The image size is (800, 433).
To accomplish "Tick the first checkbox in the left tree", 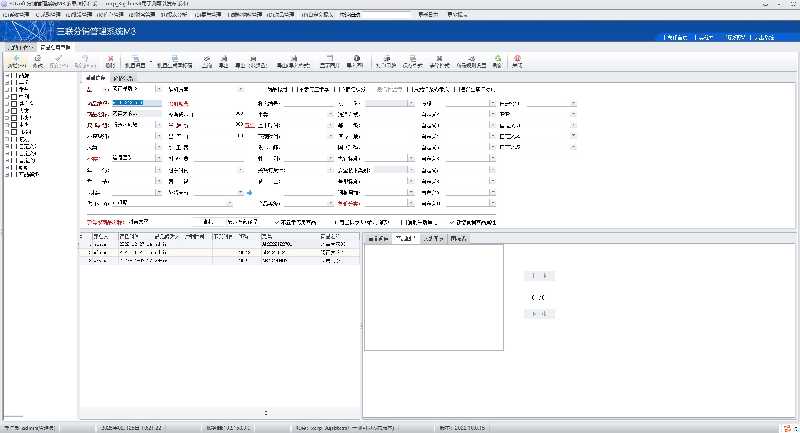I will [16, 76].
